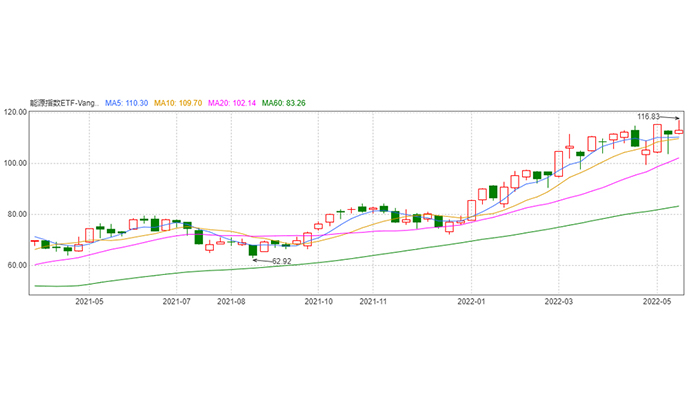Image resolution: width=690 pixels, height=400 pixels.
Task: Choose the 2022-01 date axis label
Action: (x=471, y=299)
